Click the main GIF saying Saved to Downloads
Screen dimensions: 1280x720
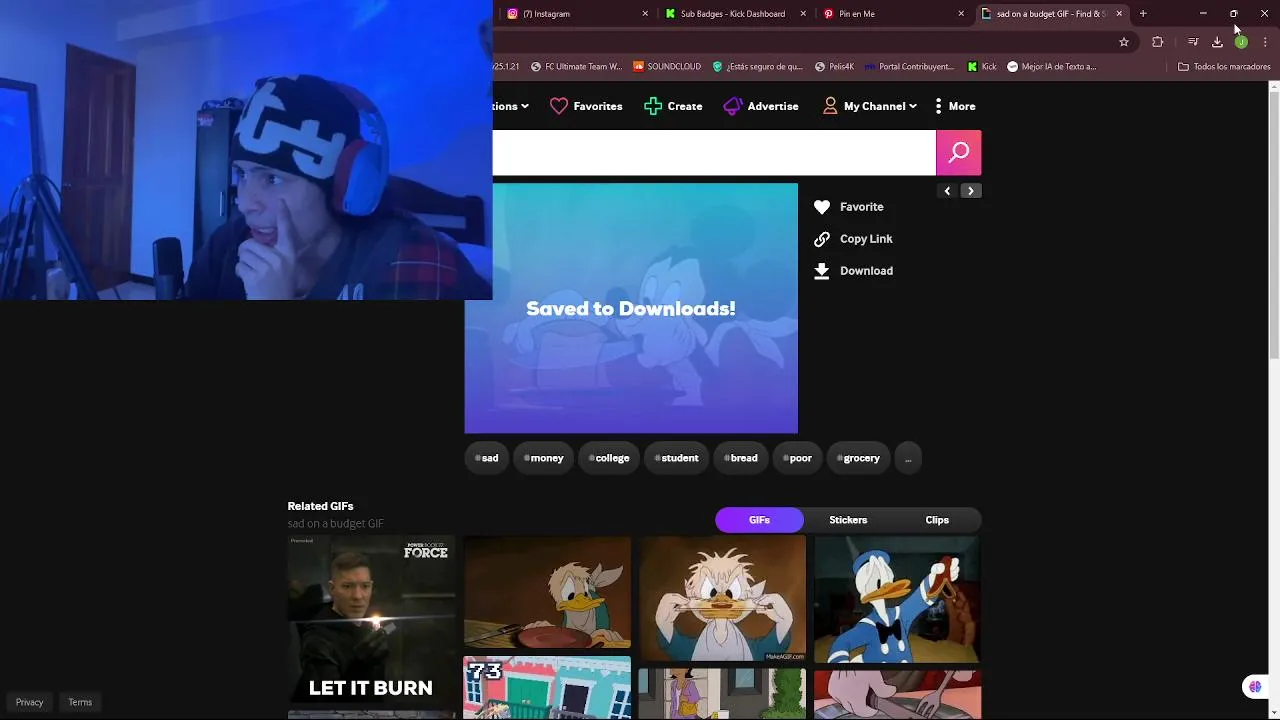pyautogui.click(x=631, y=308)
